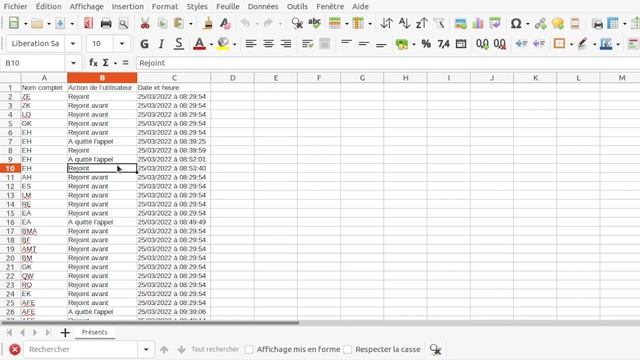This screenshot has width=640, height=360.
Task: Run the spelling check icon
Action: point(314,23)
